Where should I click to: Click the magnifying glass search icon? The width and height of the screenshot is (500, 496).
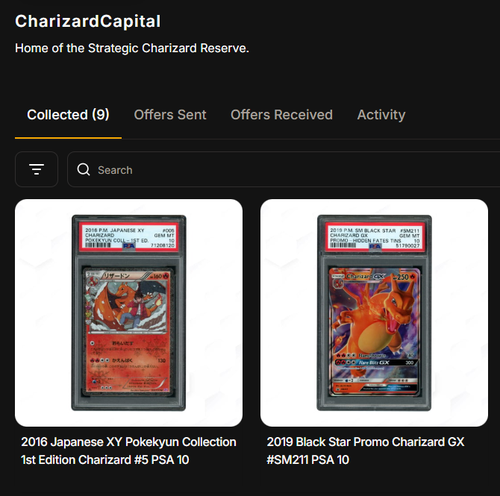tap(83, 170)
